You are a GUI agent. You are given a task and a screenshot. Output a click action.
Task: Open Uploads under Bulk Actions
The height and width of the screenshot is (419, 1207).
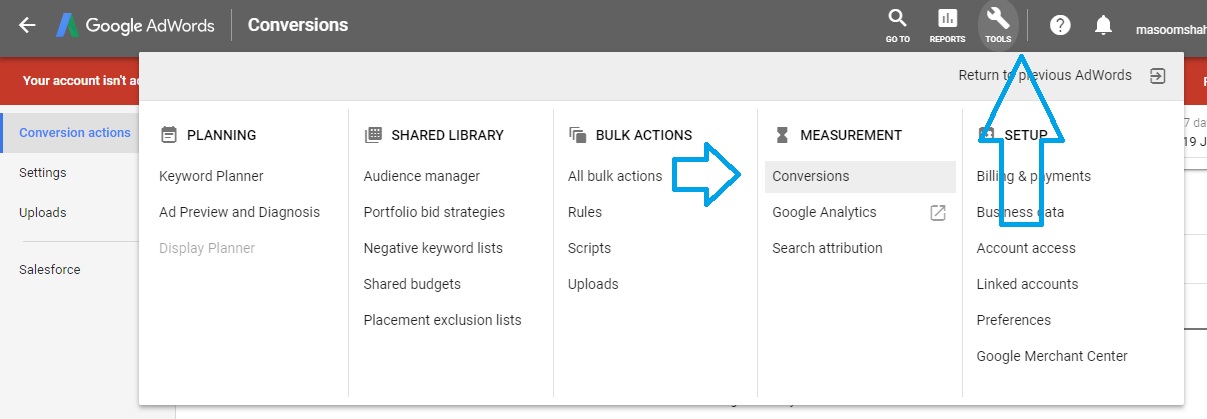(593, 284)
